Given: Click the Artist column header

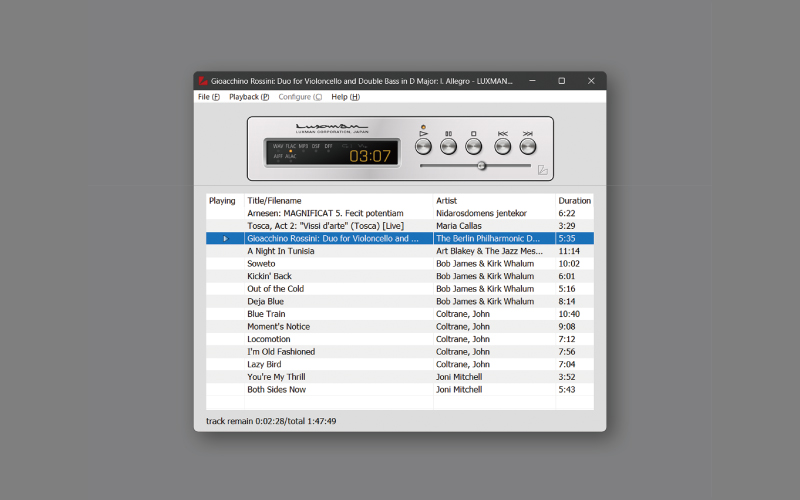Looking at the screenshot, I should [447, 201].
